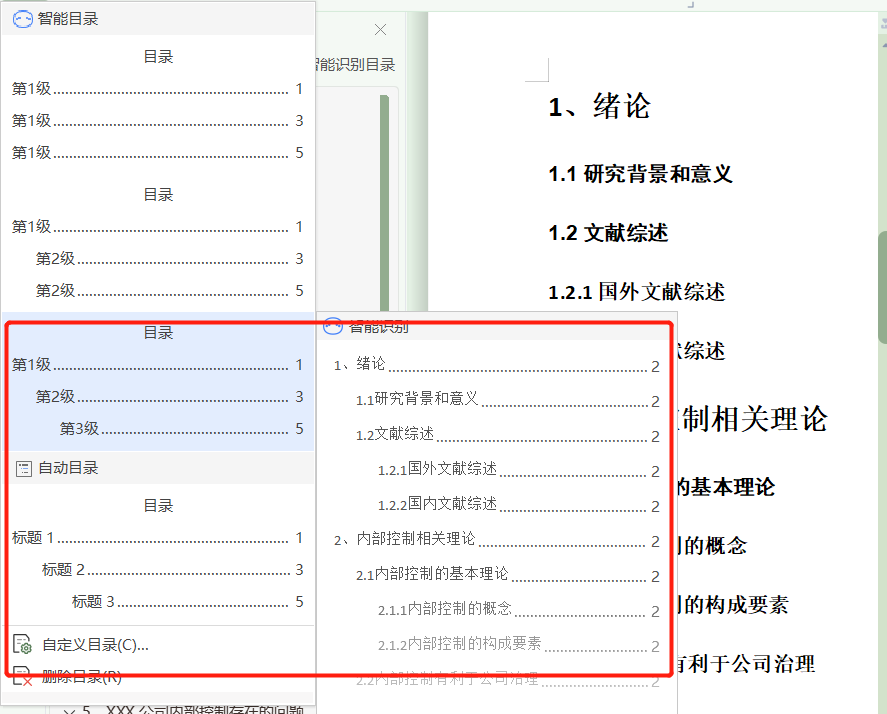Select the one-level 目录 template with three 第1级 rows
This screenshot has height=714, width=887.
pos(158,105)
